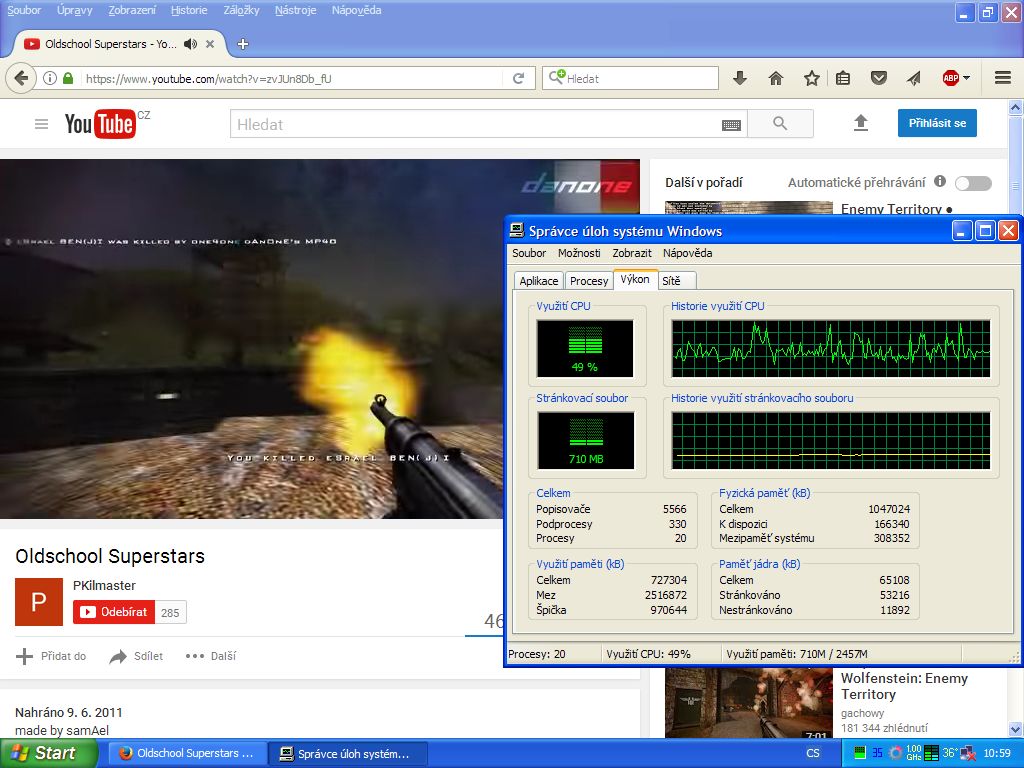Reload the page with the refresh icon
This screenshot has height=768, width=1024.
518,78
